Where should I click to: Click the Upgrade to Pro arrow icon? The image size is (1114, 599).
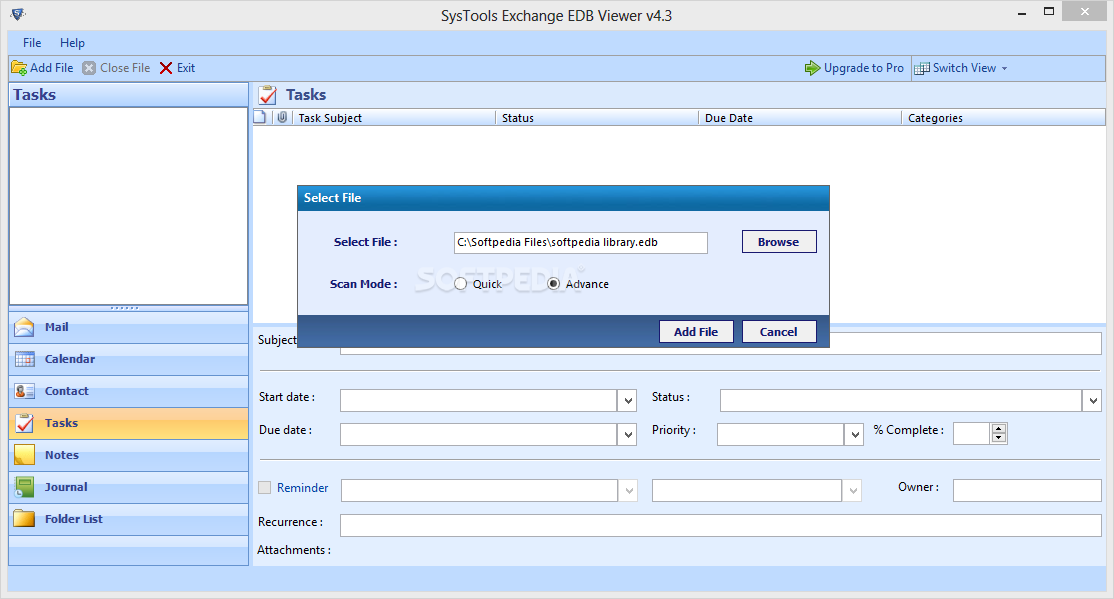tap(812, 68)
